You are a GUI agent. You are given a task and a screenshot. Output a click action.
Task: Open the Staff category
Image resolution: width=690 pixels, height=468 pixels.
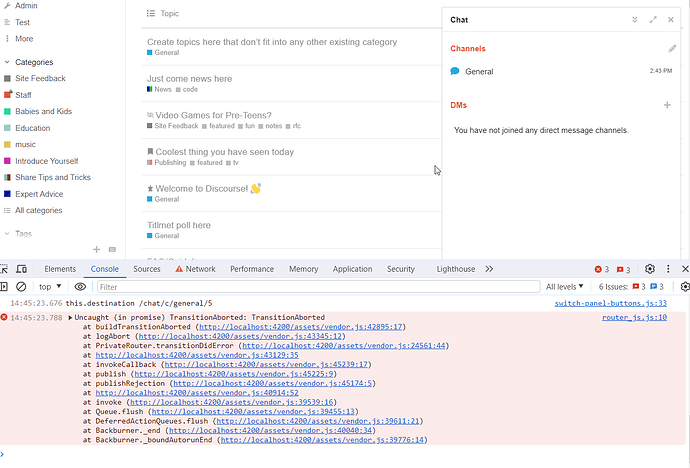(x=23, y=95)
